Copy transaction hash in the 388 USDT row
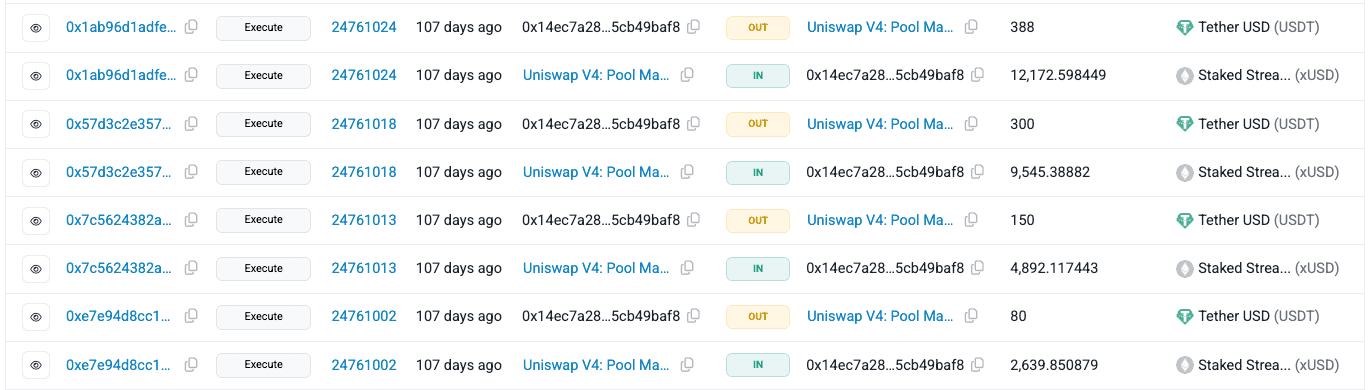 coord(191,27)
